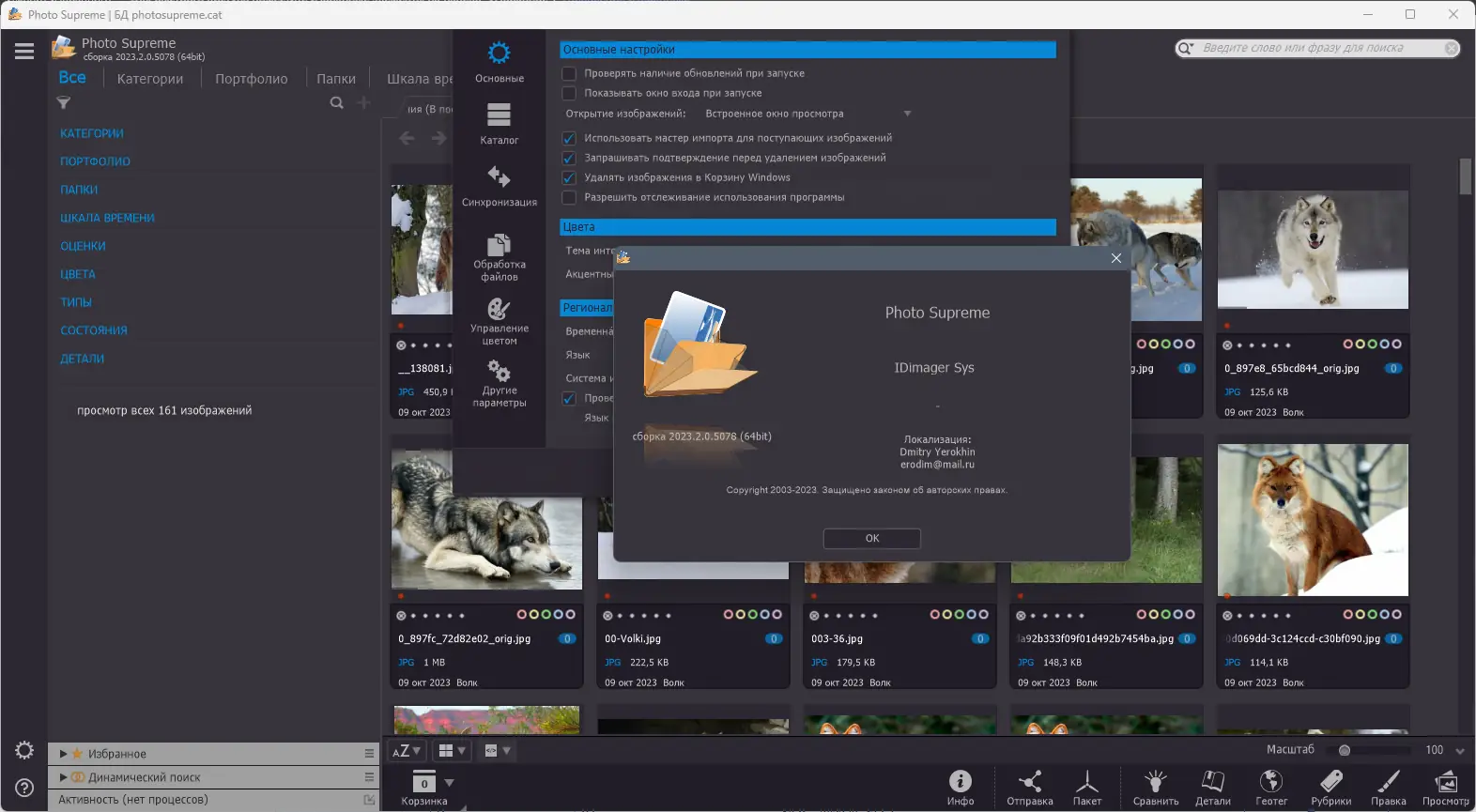Expand the Динамический поиск panel

coord(63,777)
